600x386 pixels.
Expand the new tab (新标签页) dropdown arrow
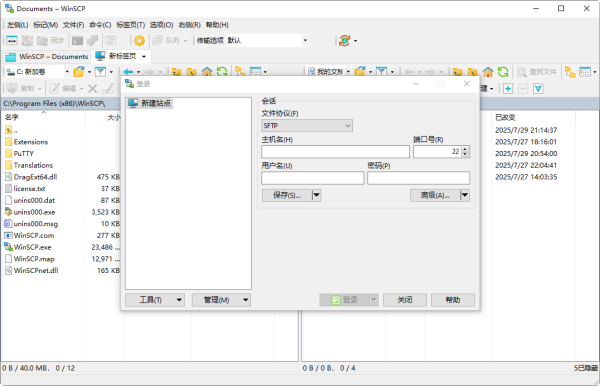tap(144, 57)
